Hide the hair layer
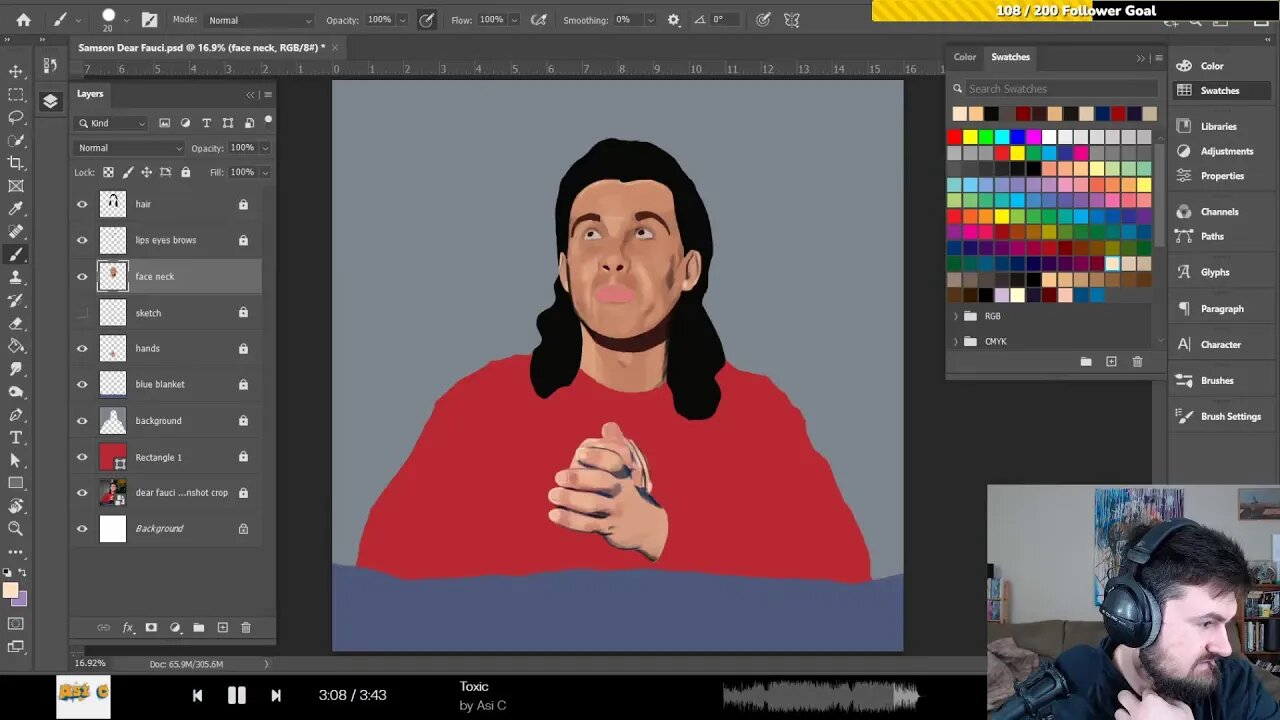1280x720 pixels. (82, 204)
